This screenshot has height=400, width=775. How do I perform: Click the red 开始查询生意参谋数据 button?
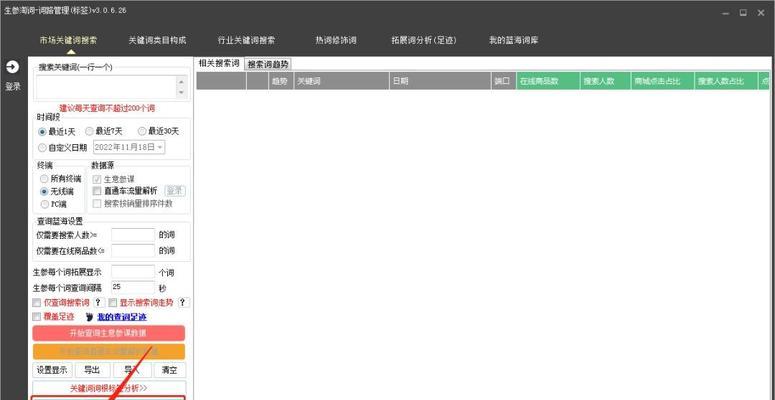coord(109,333)
